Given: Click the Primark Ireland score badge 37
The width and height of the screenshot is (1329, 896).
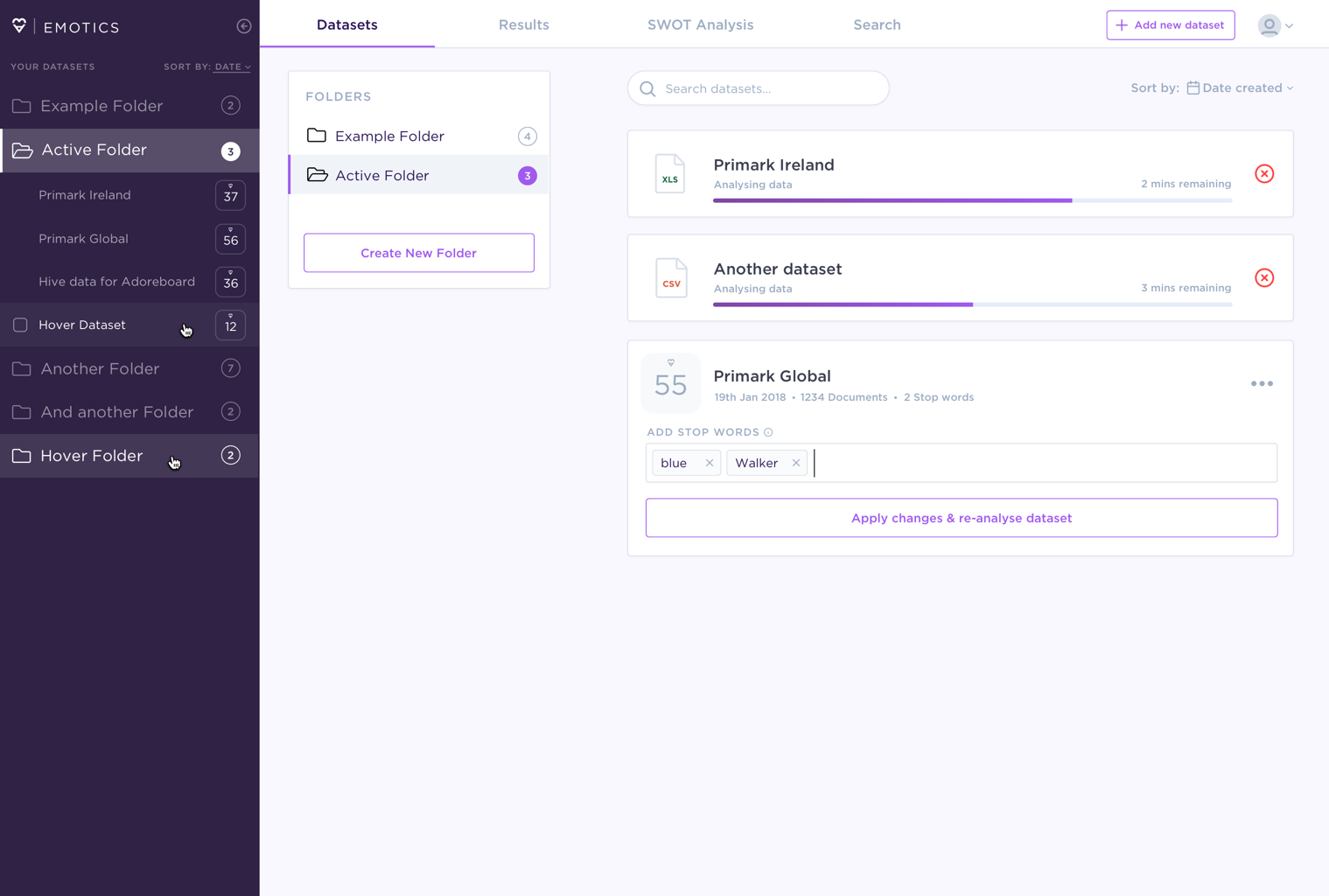Looking at the screenshot, I should [231, 195].
